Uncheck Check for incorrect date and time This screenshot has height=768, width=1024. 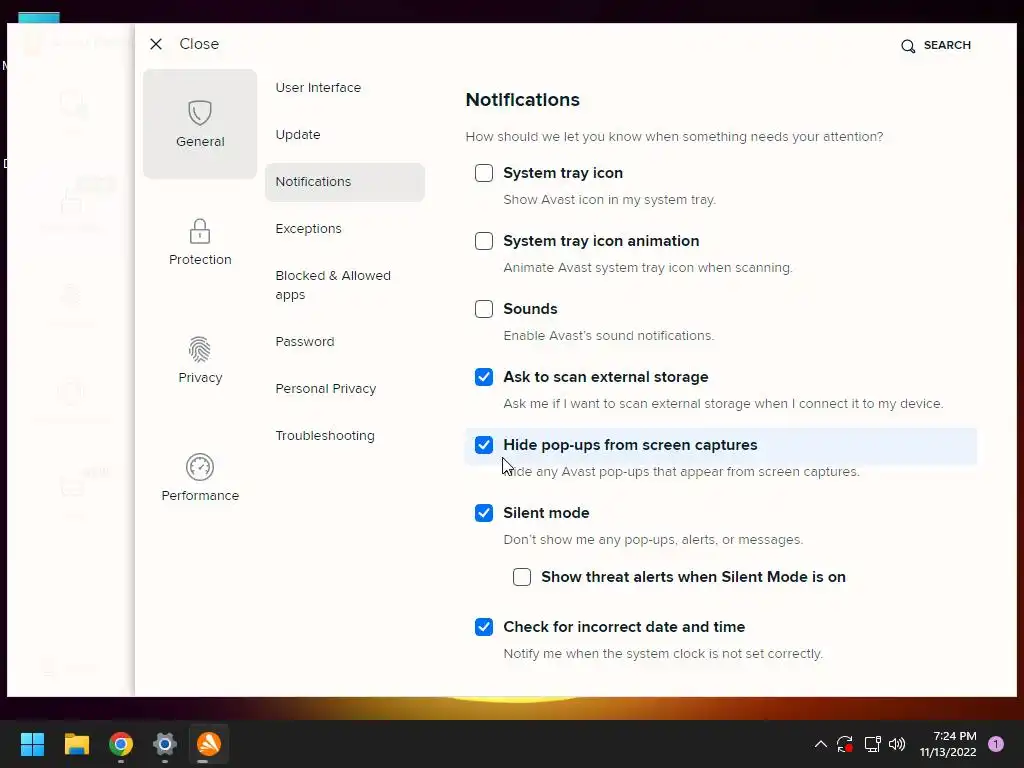[x=484, y=627]
